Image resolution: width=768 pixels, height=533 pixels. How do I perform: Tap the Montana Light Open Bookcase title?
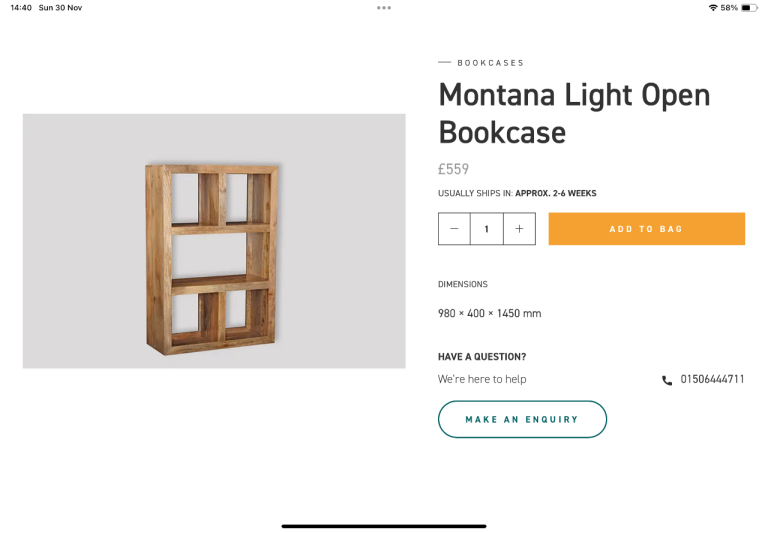[574, 113]
